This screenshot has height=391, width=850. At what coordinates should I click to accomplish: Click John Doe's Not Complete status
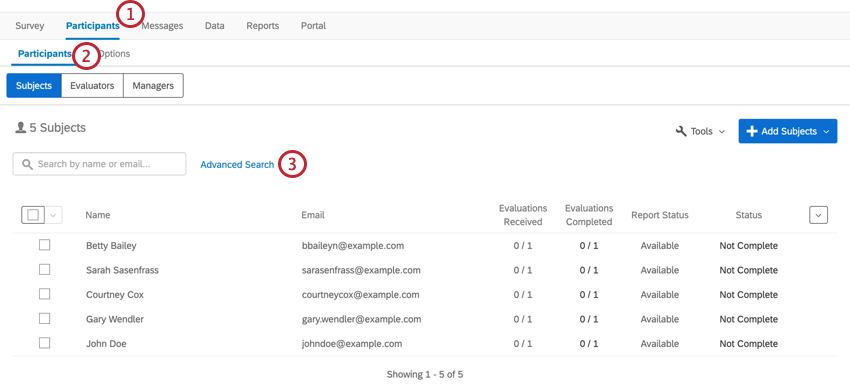[749, 343]
